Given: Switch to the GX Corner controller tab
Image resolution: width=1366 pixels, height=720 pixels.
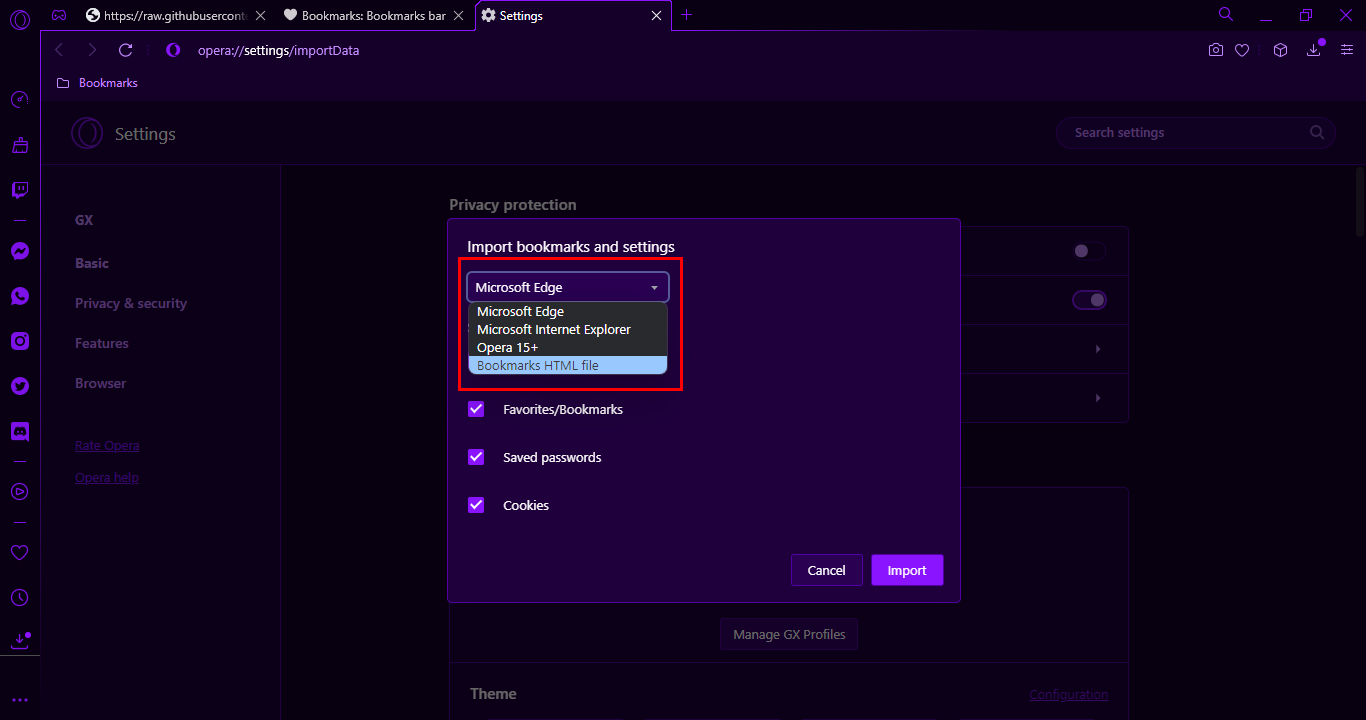Looking at the screenshot, I should pyautogui.click(x=59, y=15).
